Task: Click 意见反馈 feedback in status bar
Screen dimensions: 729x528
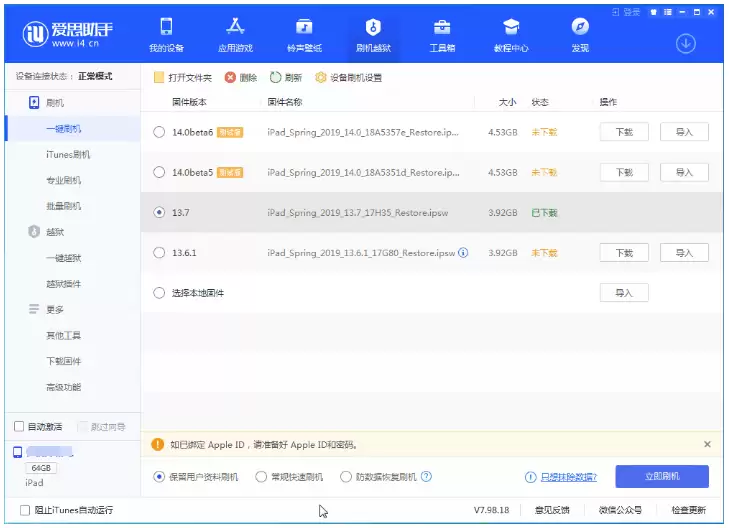Action: pyautogui.click(x=552, y=510)
